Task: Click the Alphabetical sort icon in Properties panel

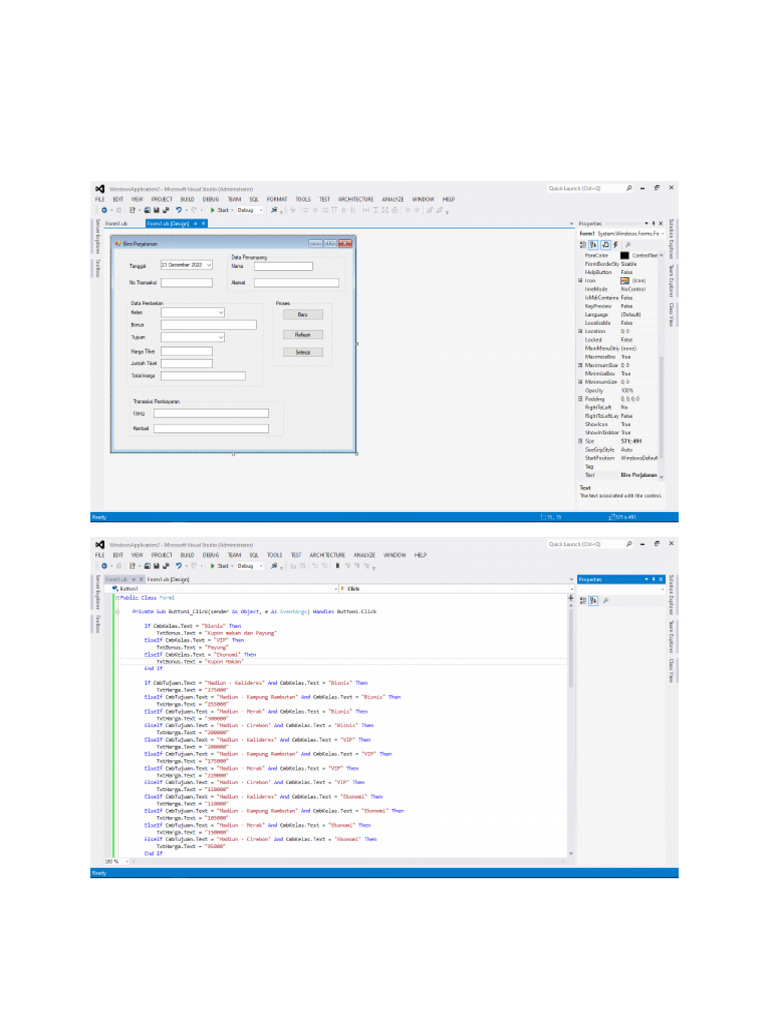Action: 594,244
